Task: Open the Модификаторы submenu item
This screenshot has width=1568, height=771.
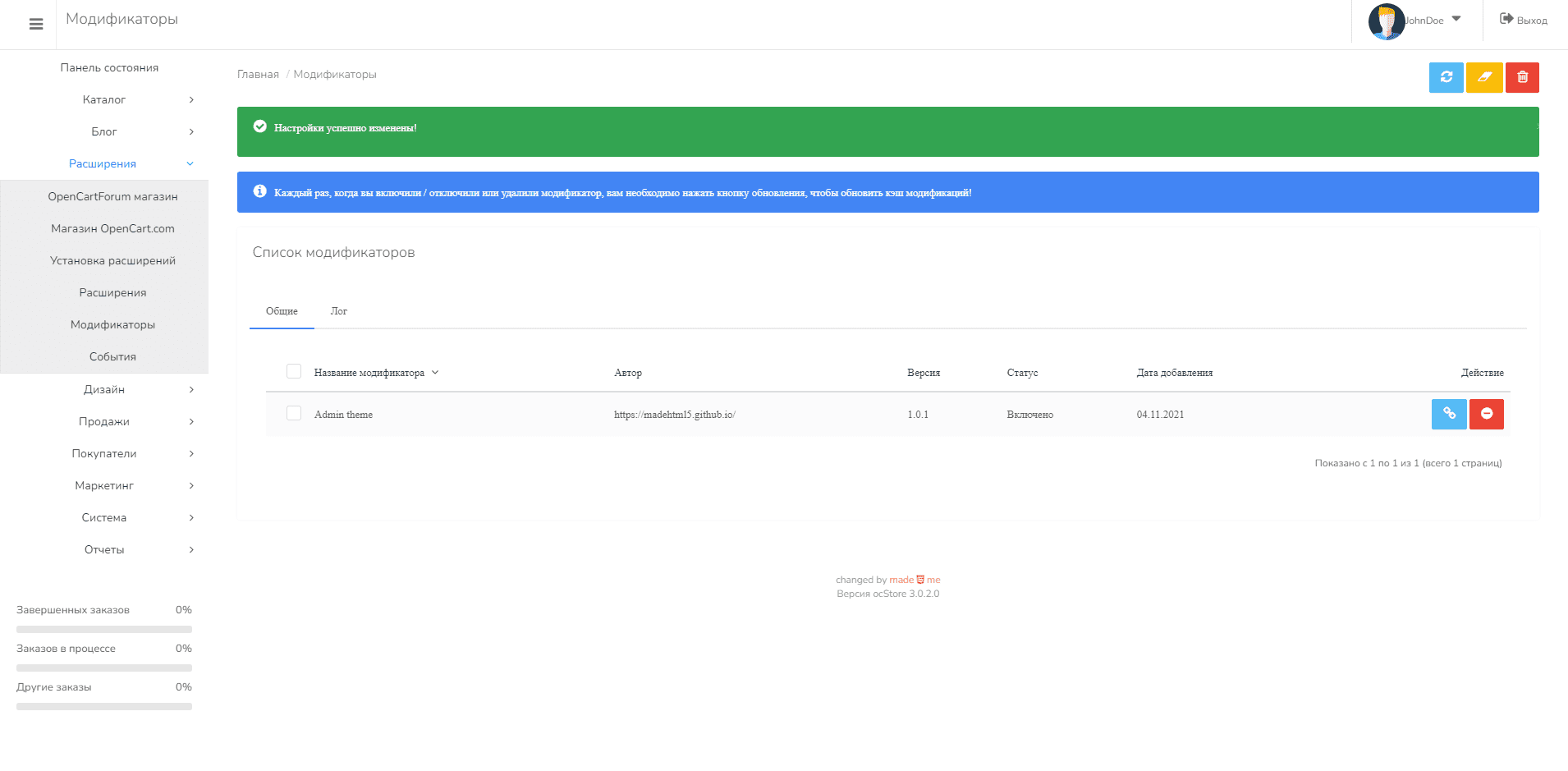Action: [x=112, y=324]
